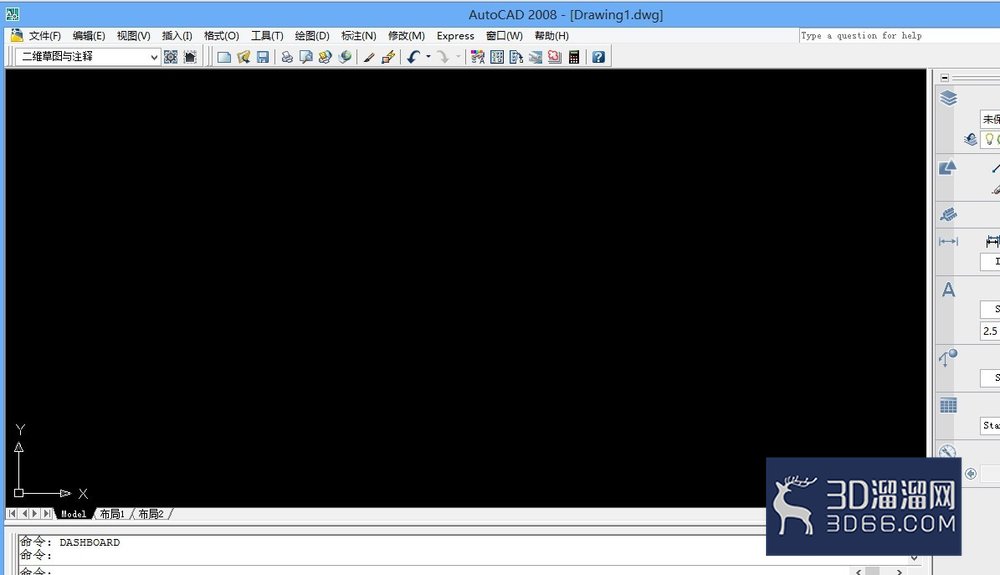Switch to the 布局2 layout tab

point(151,514)
